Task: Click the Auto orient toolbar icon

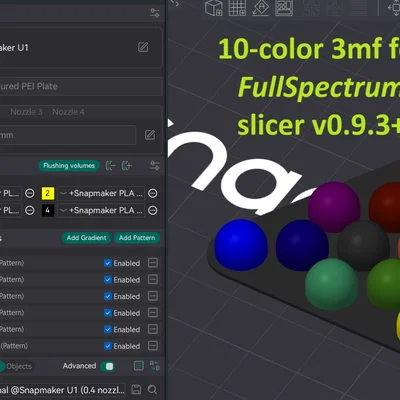Action: click(x=261, y=8)
